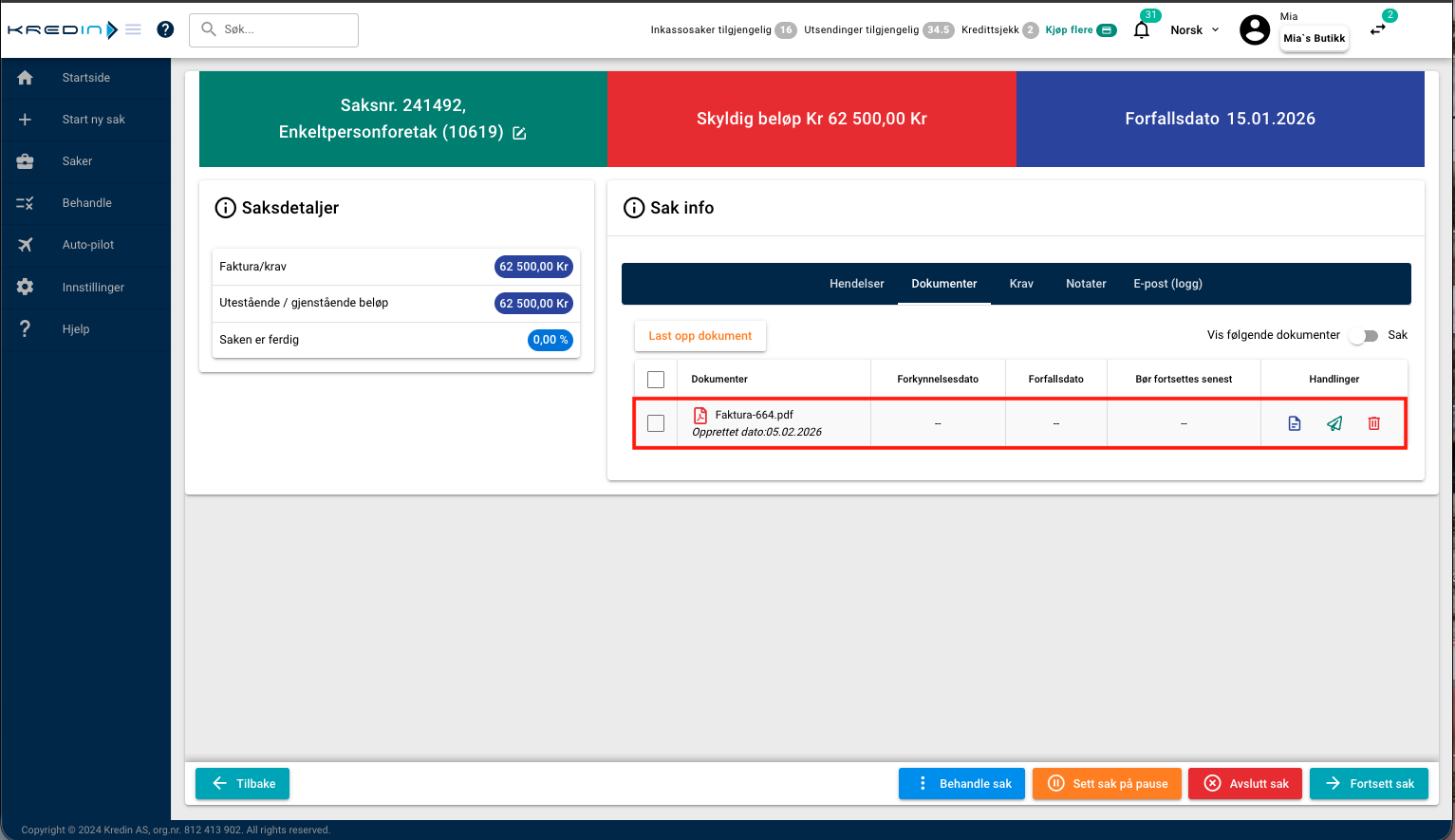Click the Kjøp flere link
The height and width of the screenshot is (840, 1455).
[1069, 30]
